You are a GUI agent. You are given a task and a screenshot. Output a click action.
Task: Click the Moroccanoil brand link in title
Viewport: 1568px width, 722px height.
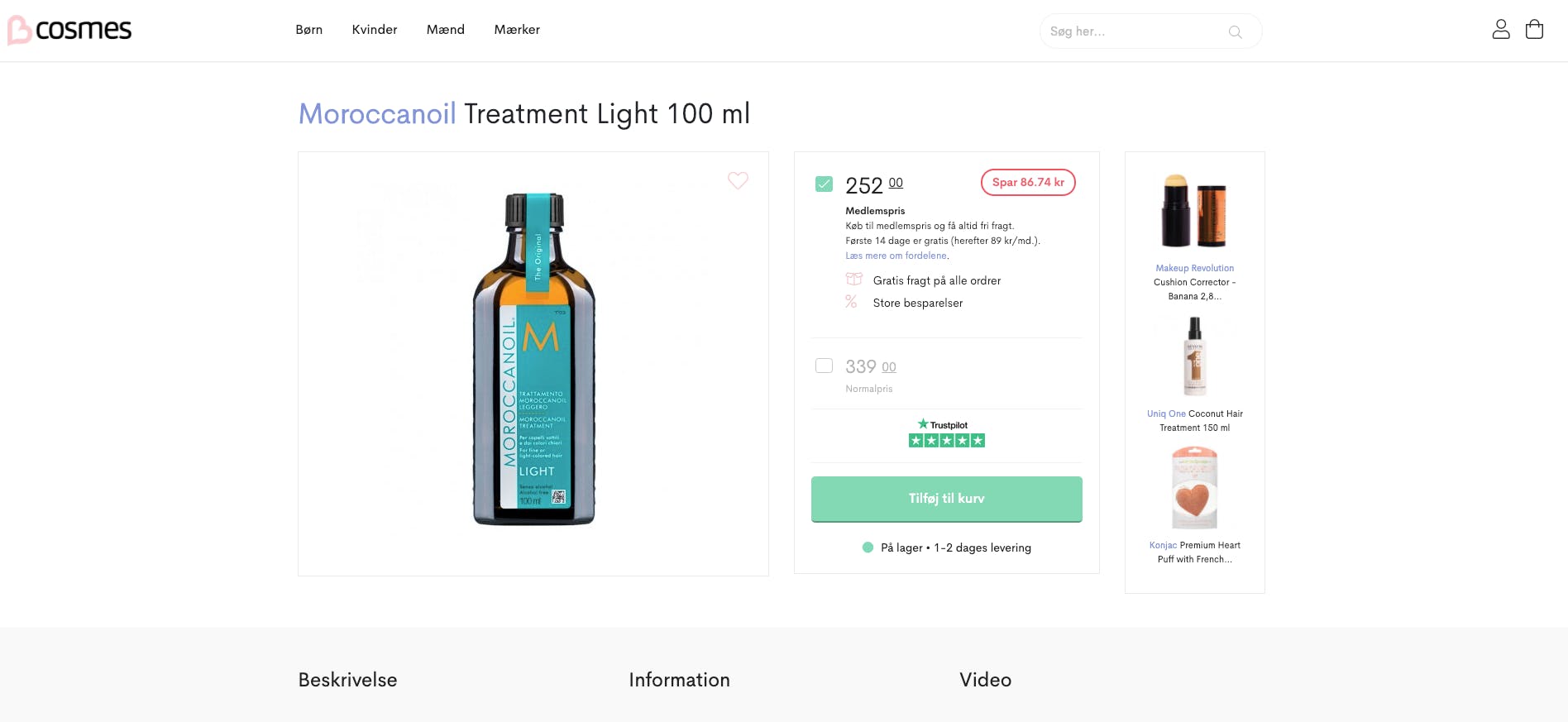tap(377, 114)
